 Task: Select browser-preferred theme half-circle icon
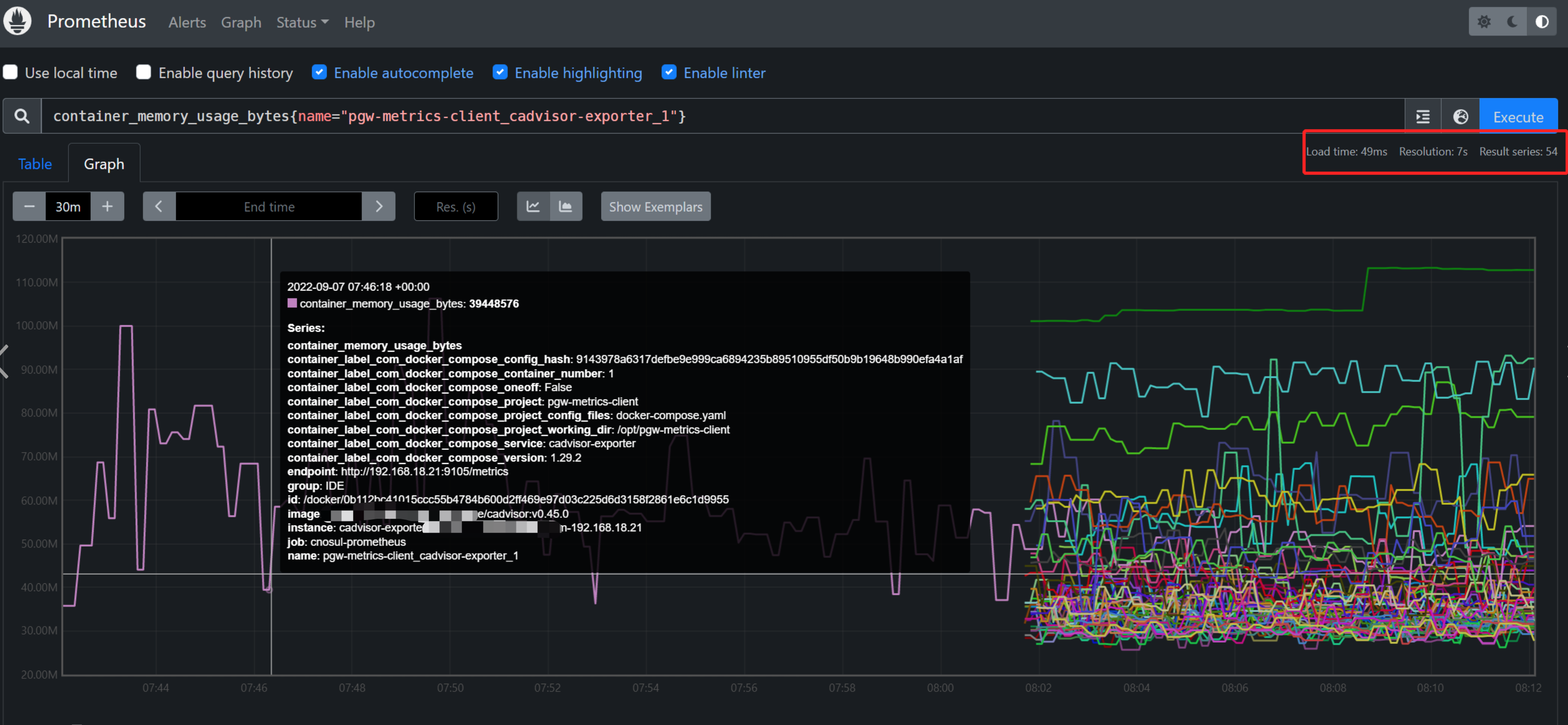pyautogui.click(x=1542, y=22)
